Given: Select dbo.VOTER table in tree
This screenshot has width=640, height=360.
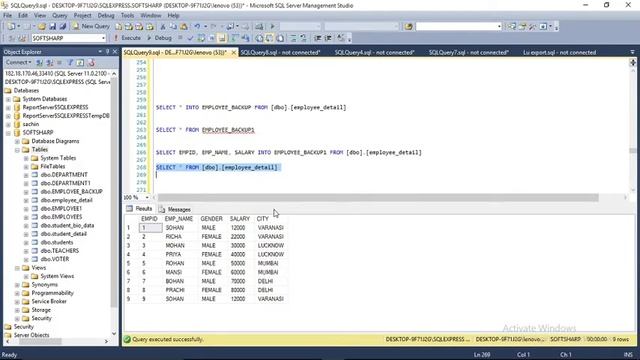Looking at the screenshot, I should 55,259.
